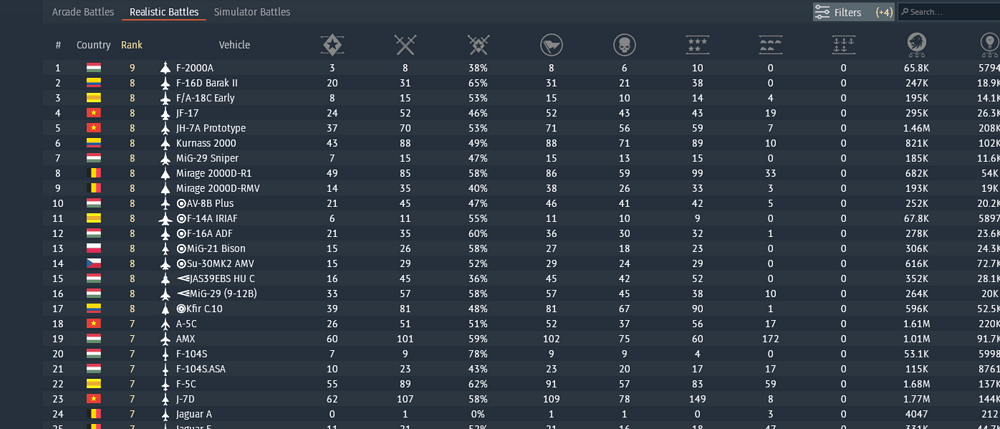Click the ground kills column icon
The width and height of the screenshot is (1000, 429).
(x=770, y=44)
